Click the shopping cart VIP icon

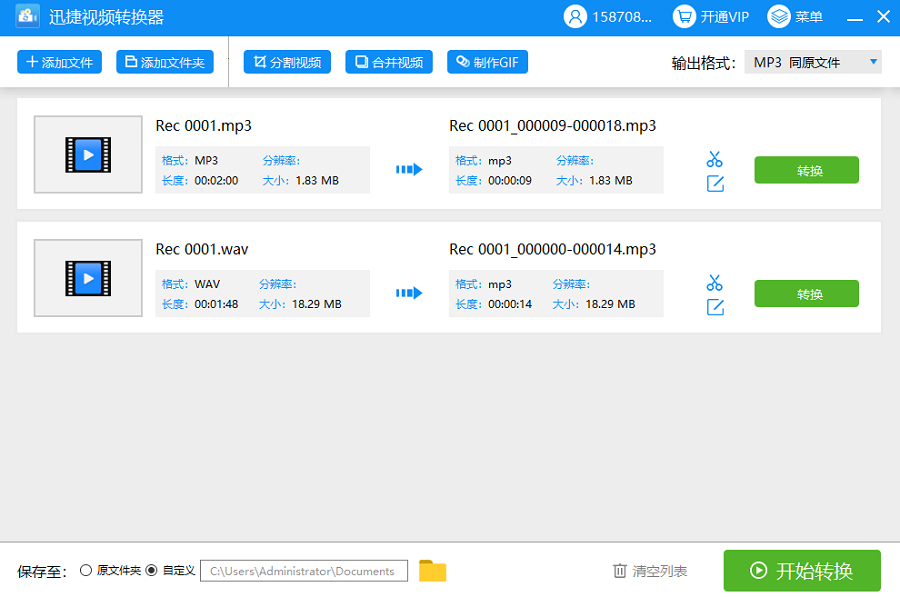point(684,17)
